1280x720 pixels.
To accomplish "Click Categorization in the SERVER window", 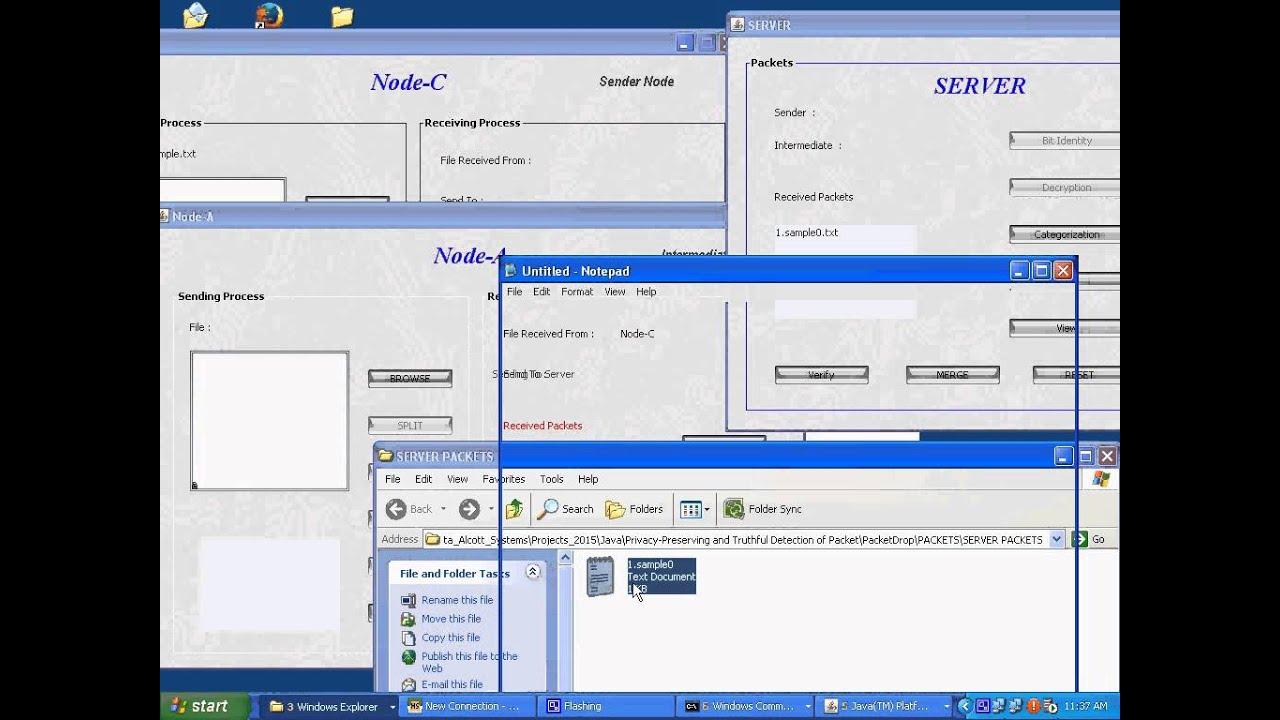I will (x=1065, y=234).
